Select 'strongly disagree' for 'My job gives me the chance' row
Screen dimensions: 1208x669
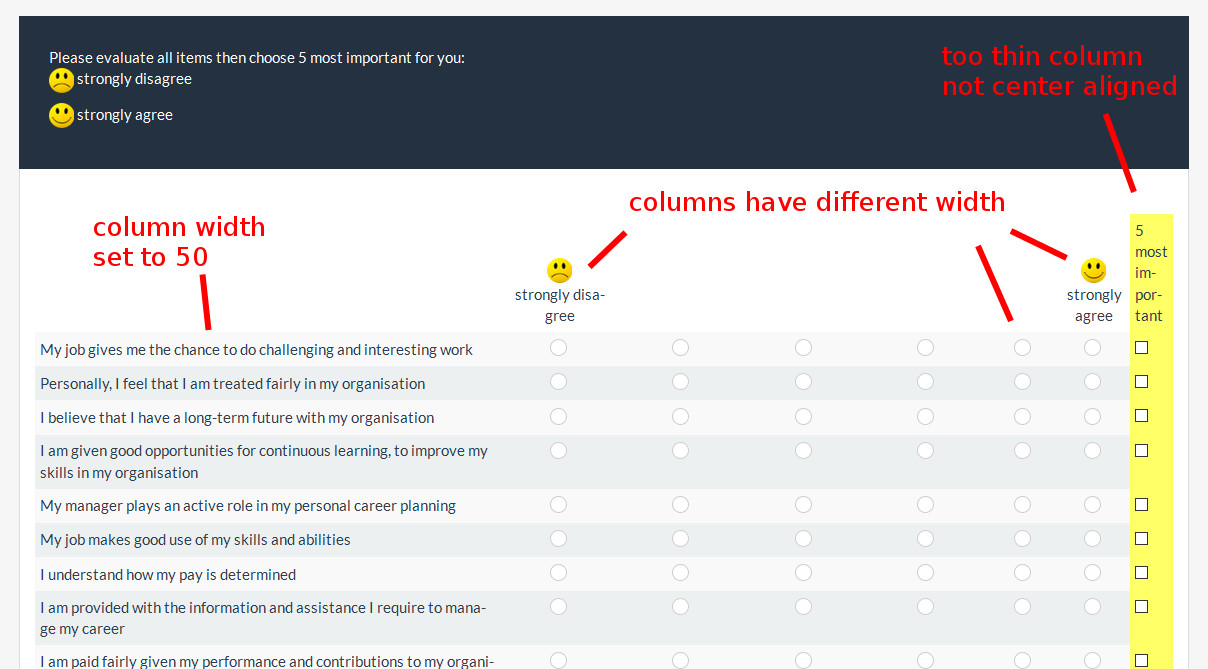click(558, 348)
